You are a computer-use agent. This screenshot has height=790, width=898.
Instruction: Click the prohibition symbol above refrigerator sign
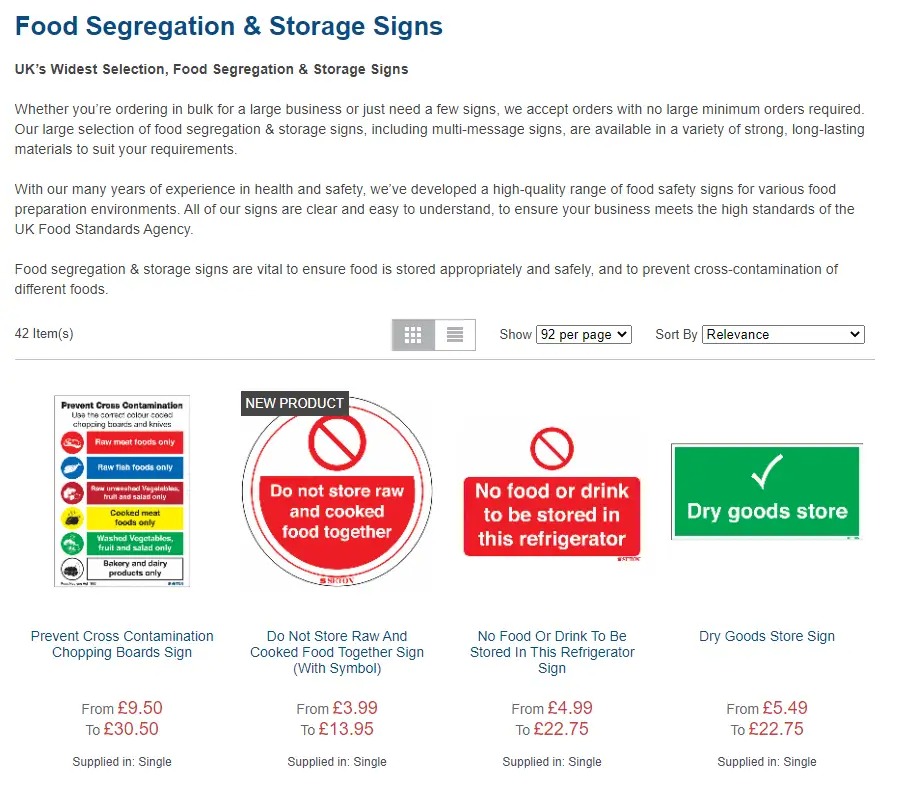tap(552, 449)
